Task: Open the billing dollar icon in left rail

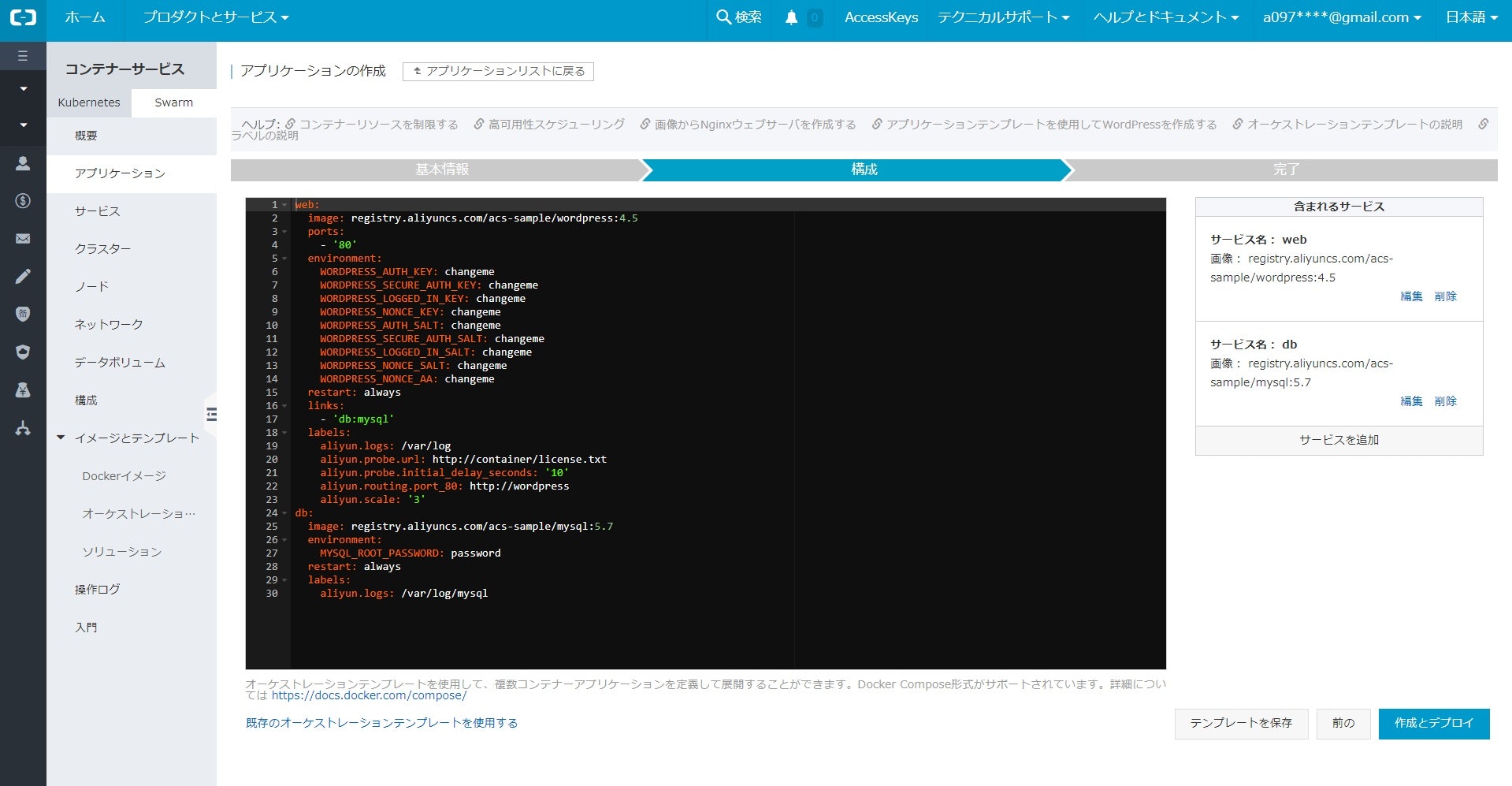Action: 23,201
